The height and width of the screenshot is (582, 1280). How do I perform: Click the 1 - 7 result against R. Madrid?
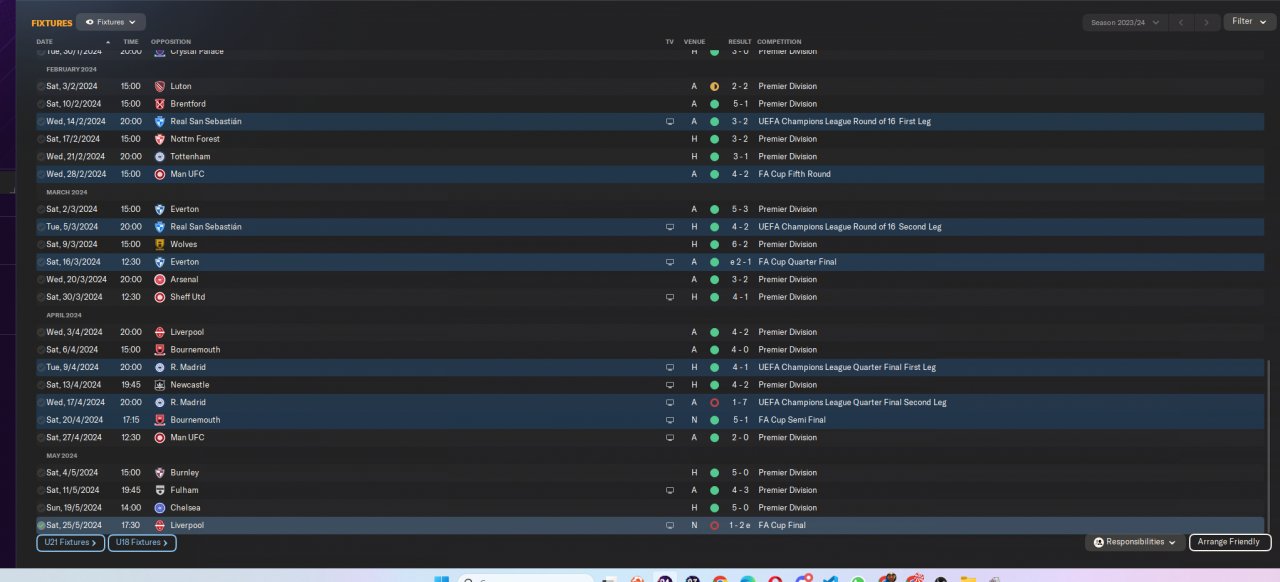click(740, 402)
